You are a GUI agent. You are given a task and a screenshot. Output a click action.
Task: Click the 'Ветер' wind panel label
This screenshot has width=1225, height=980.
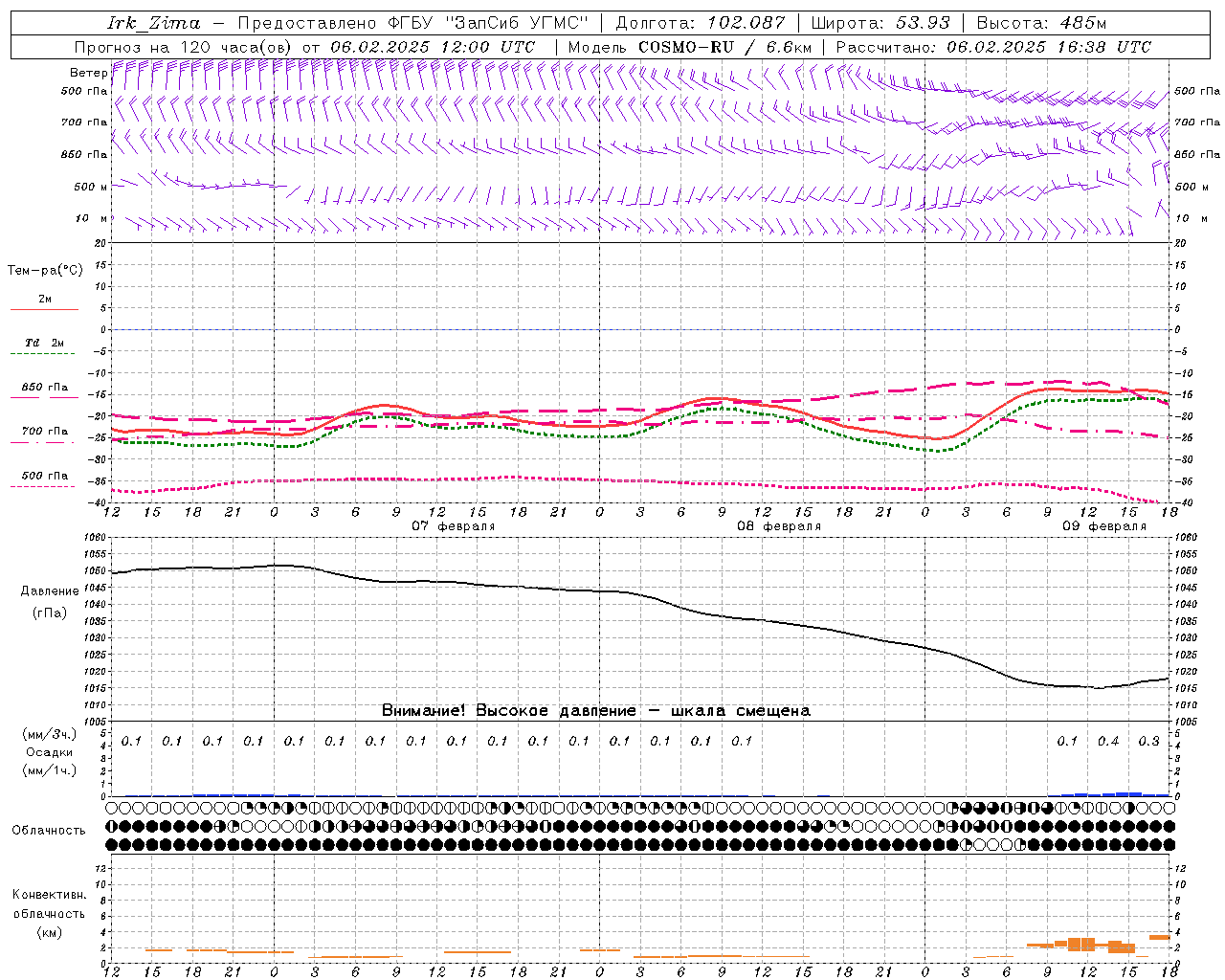(x=88, y=73)
